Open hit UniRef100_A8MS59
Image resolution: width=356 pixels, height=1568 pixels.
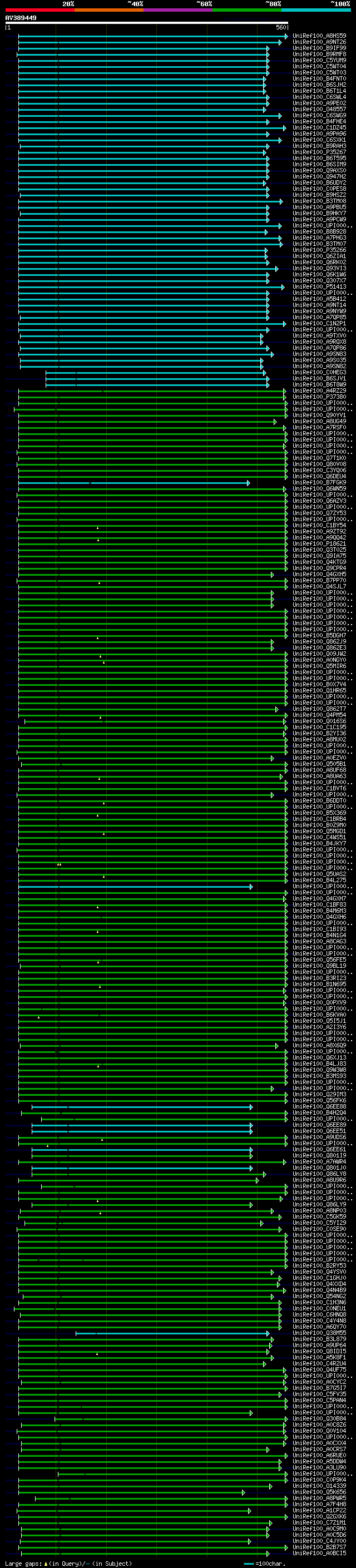pyautogui.click(x=319, y=36)
